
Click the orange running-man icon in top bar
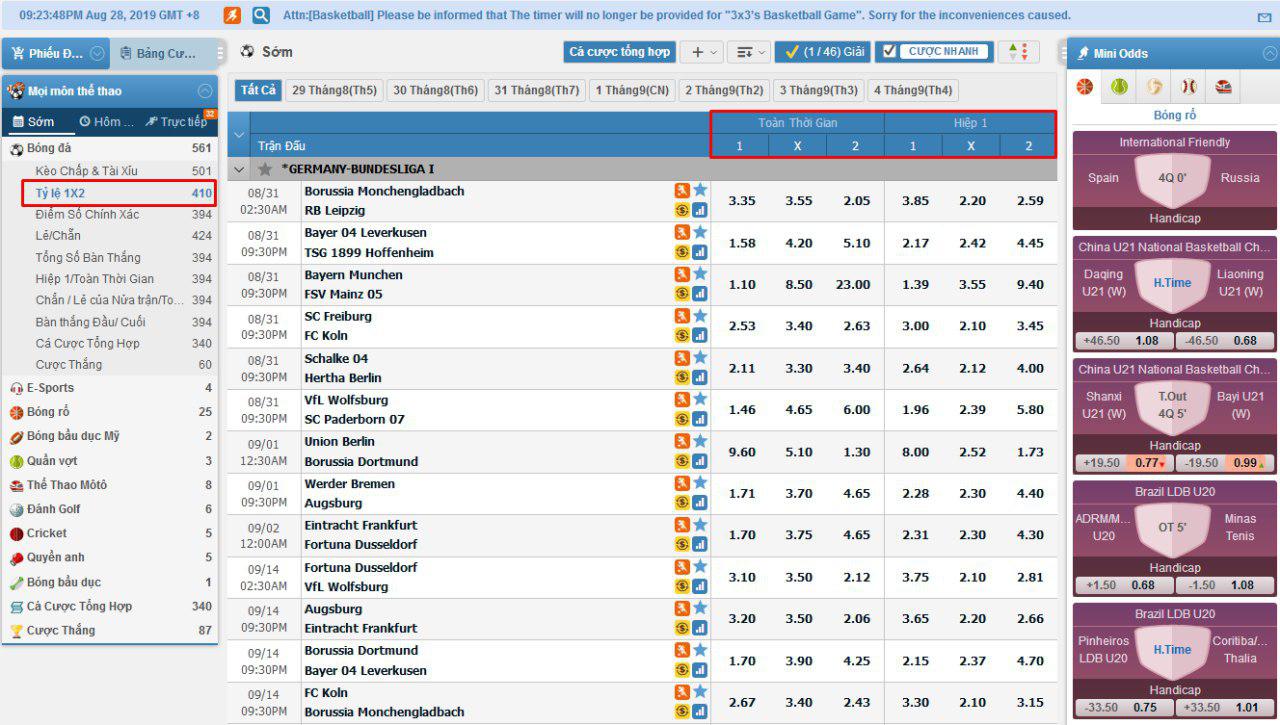(x=232, y=15)
